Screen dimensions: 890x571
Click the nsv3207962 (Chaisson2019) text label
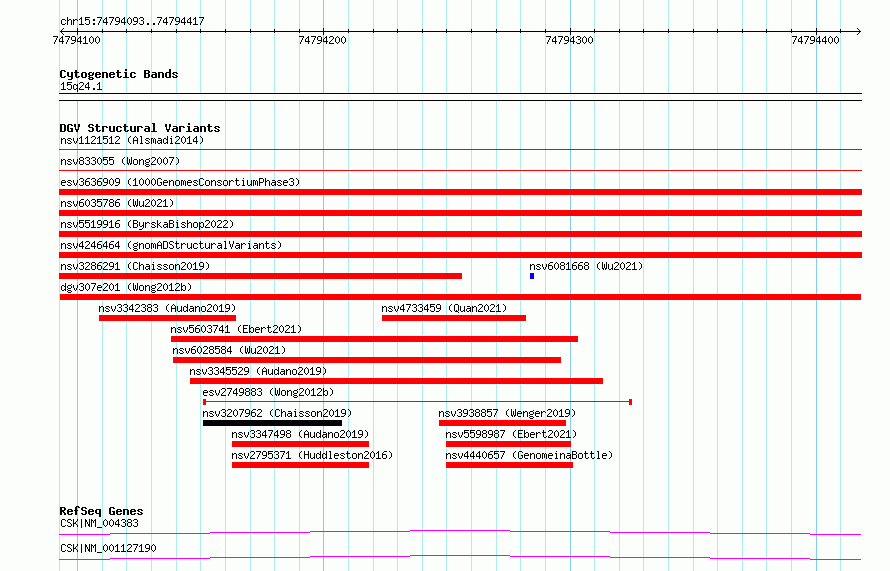277,413
